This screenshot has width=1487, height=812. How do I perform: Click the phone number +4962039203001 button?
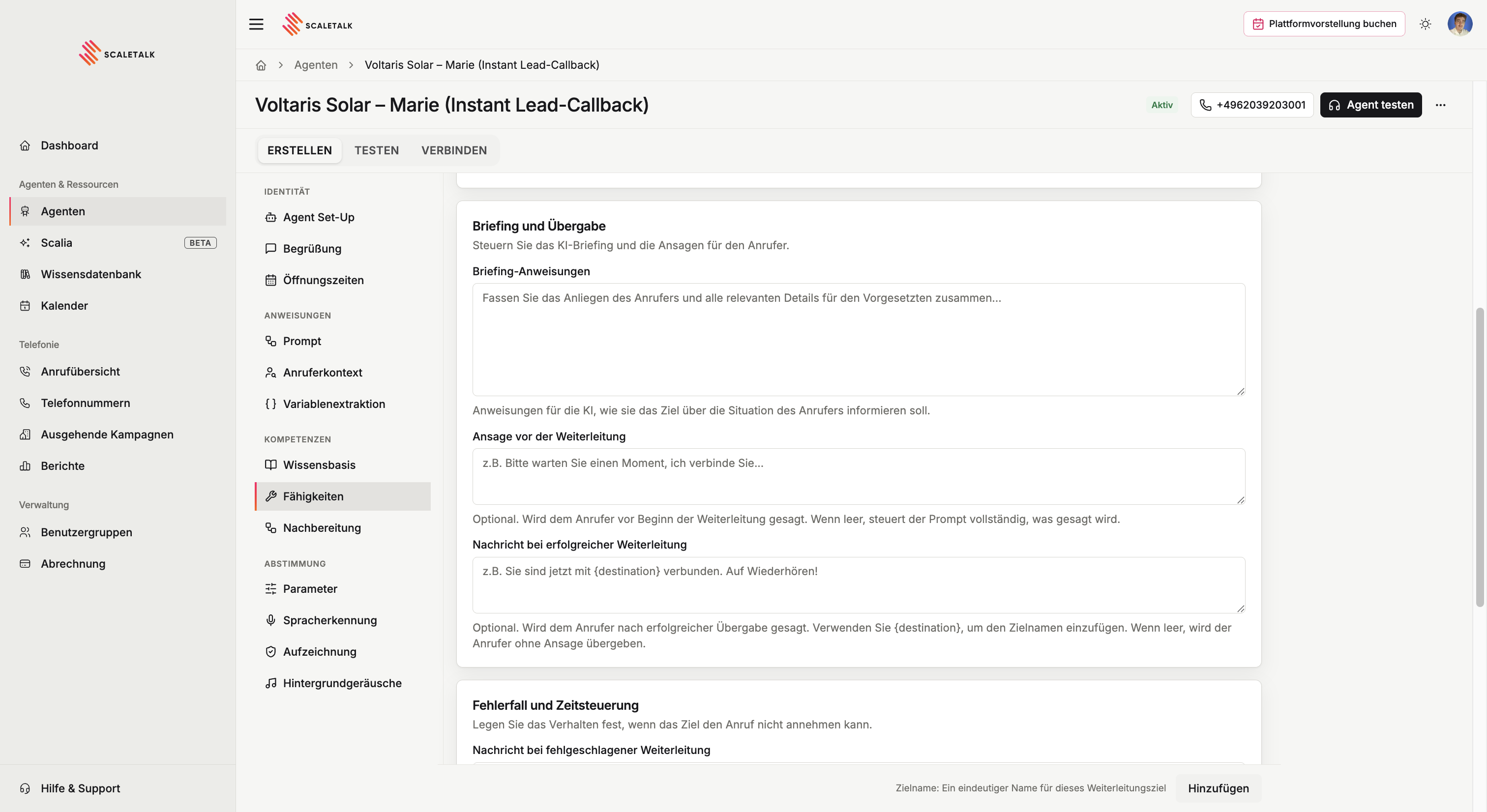[1252, 105]
